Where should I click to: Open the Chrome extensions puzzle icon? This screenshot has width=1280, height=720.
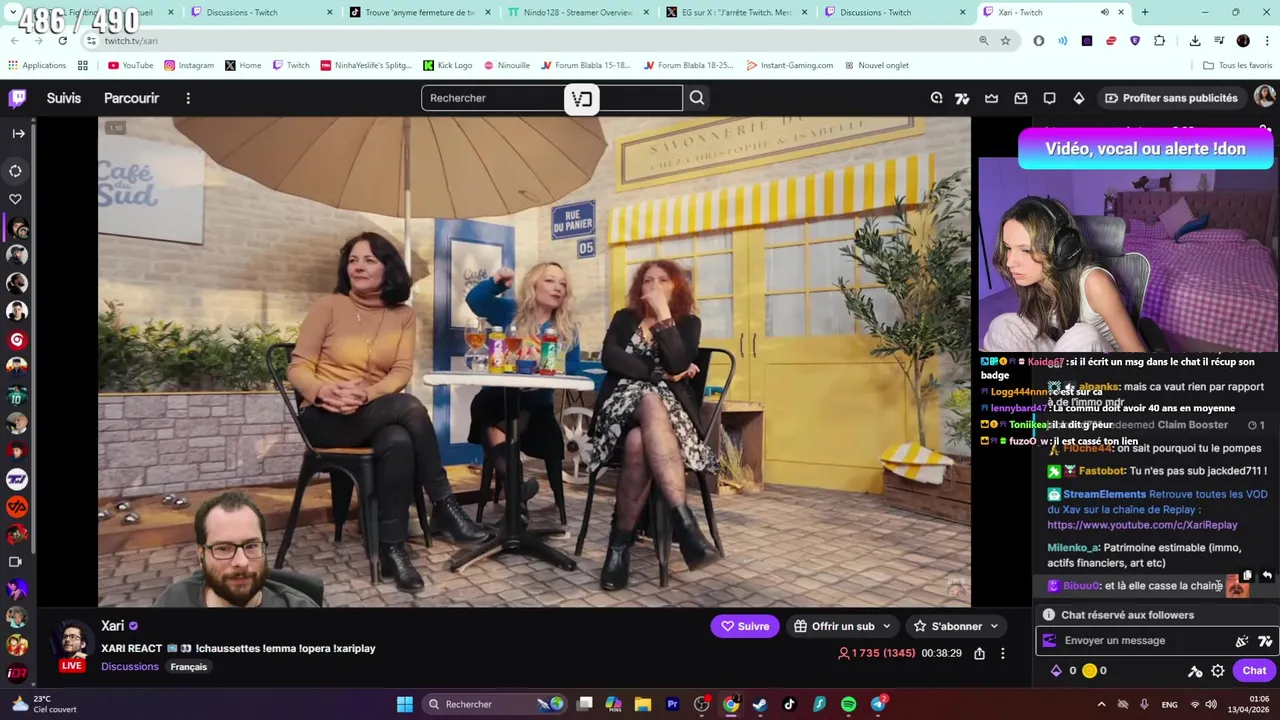coord(1159,41)
